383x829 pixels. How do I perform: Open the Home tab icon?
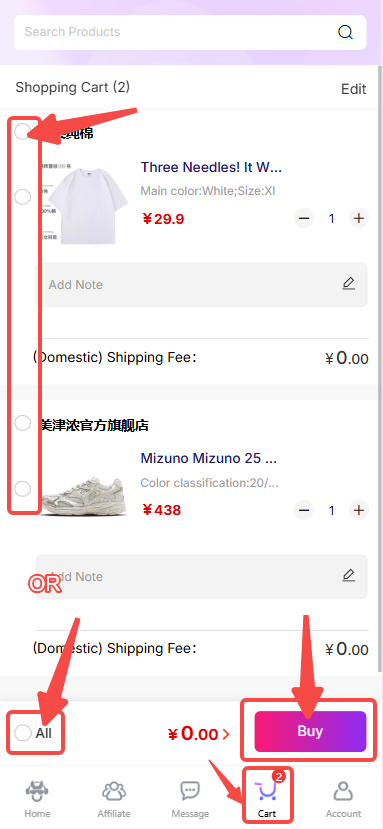[x=38, y=791]
